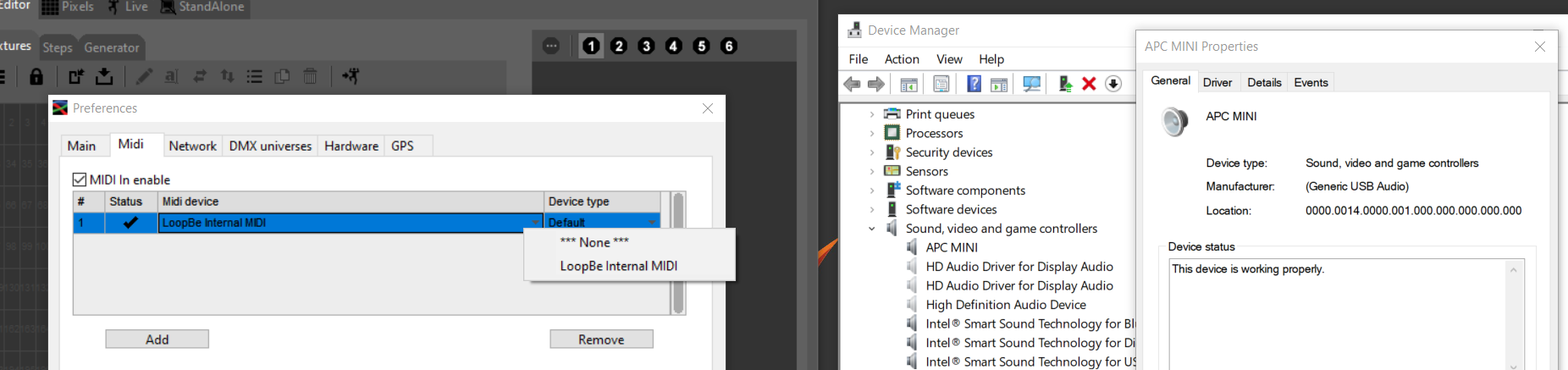This screenshot has height=370, width=1568.
Task: Expand the Sensors node
Action: 872,171
